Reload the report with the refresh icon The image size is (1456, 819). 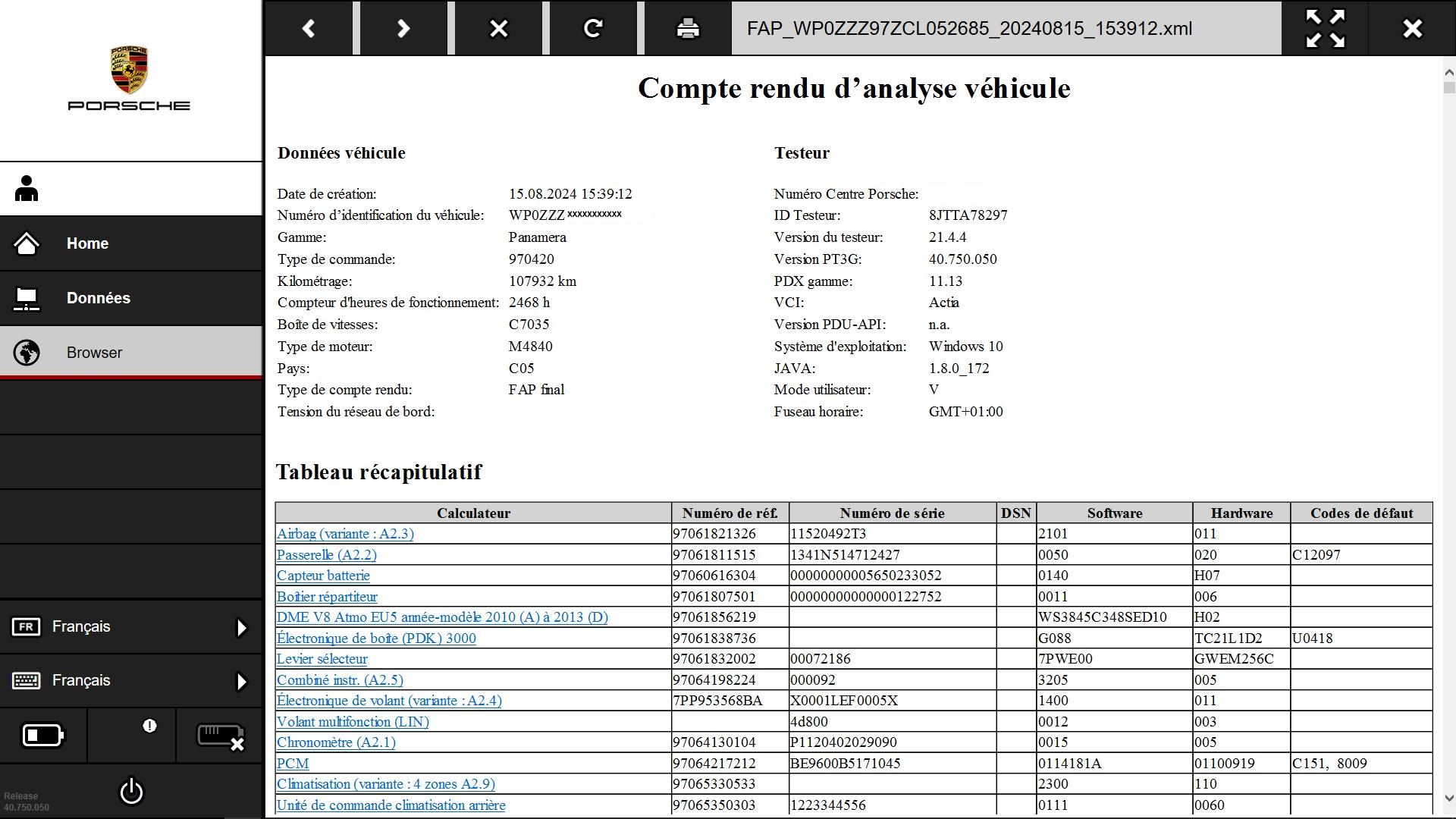[x=593, y=28]
